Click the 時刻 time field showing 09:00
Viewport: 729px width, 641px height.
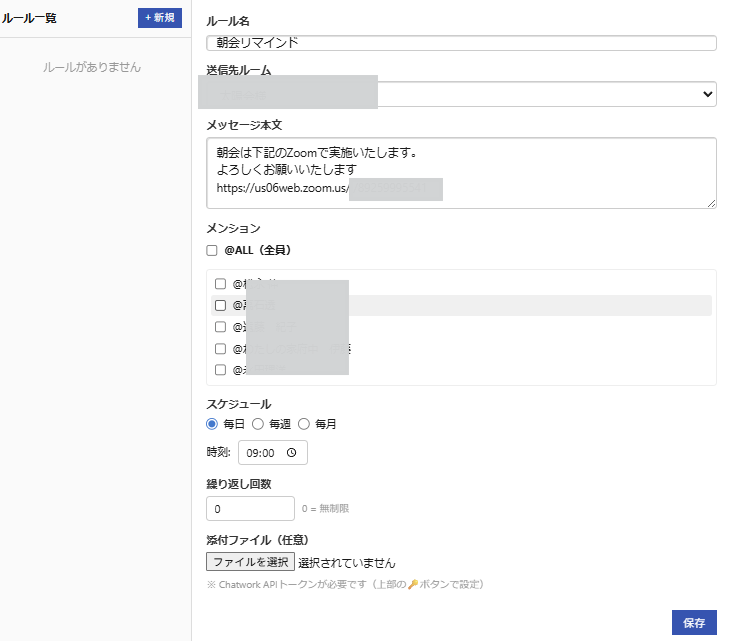click(x=273, y=453)
